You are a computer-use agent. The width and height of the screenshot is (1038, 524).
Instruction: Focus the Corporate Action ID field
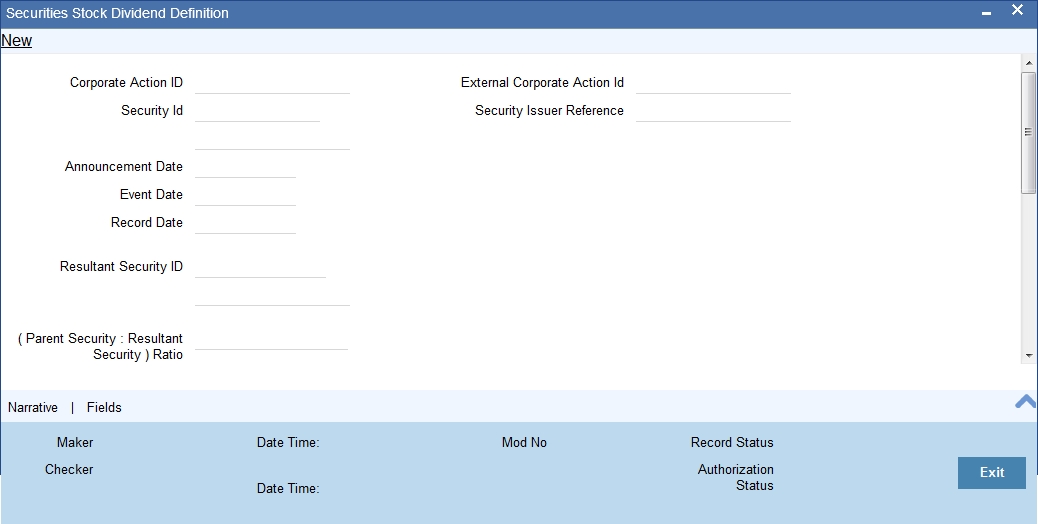click(x=272, y=83)
